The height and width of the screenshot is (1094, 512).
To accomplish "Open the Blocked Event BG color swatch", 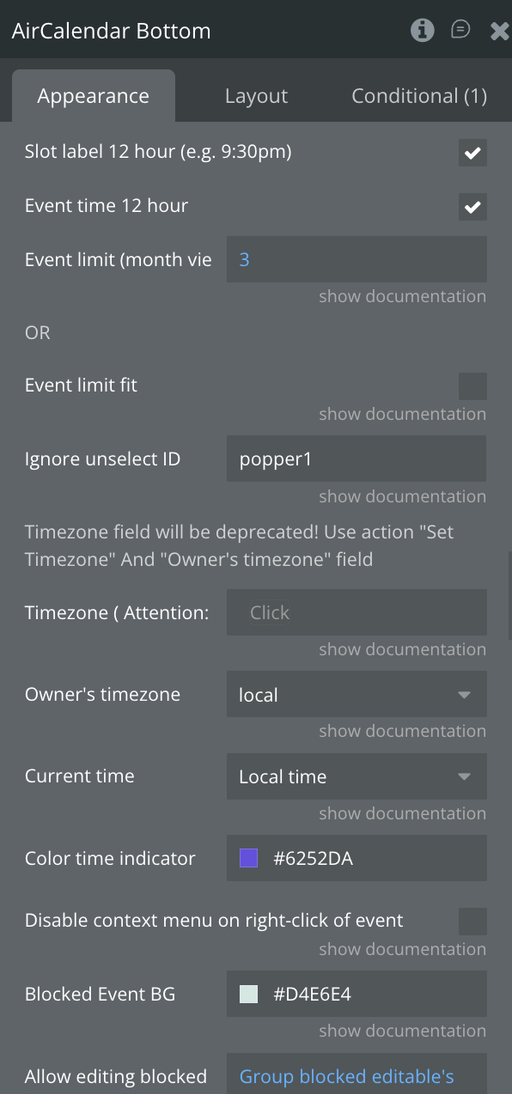I will (x=248, y=994).
